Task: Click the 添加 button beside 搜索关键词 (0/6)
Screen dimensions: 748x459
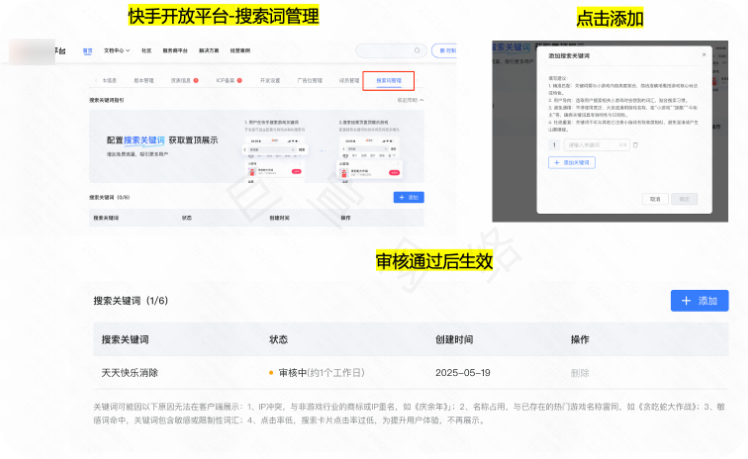Action: click(x=409, y=198)
